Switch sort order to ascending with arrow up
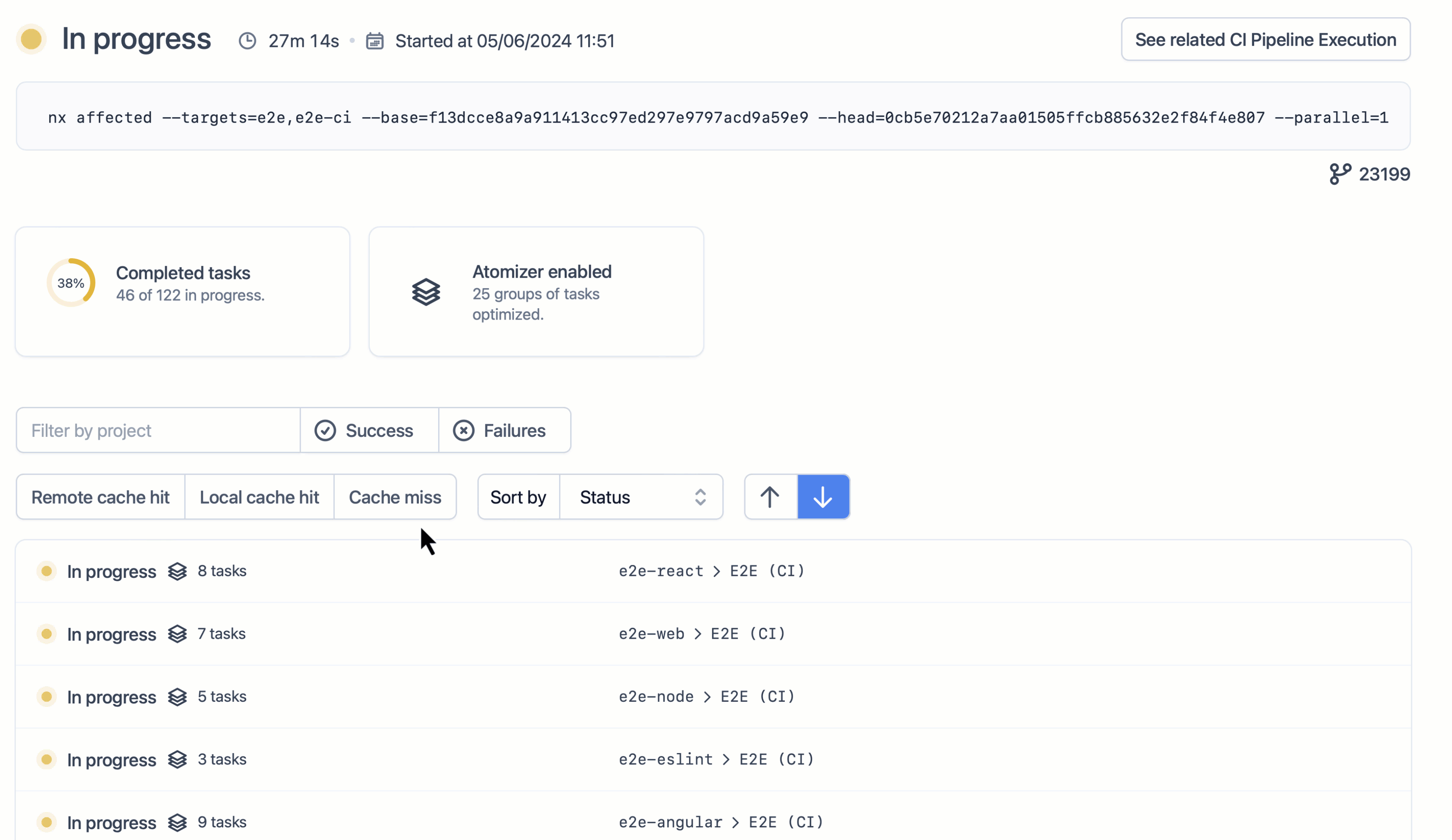The width and height of the screenshot is (1452, 840). click(x=770, y=496)
